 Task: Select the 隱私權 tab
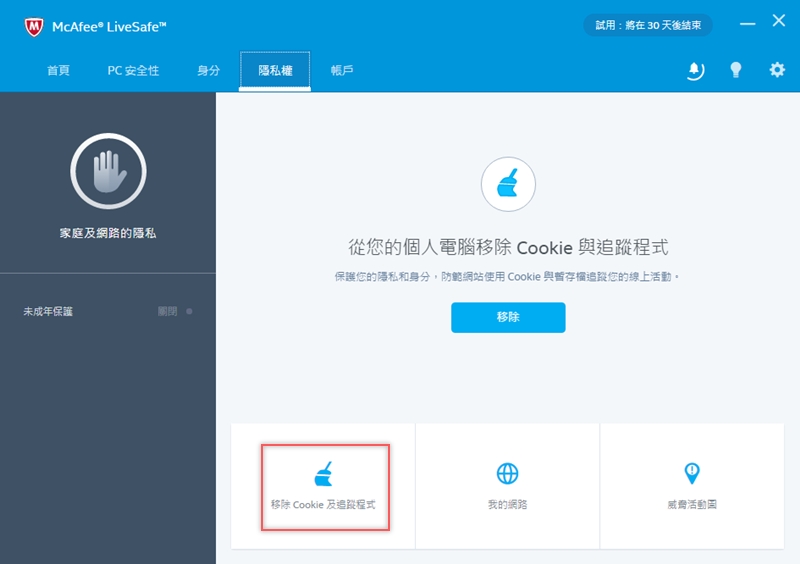(x=275, y=70)
